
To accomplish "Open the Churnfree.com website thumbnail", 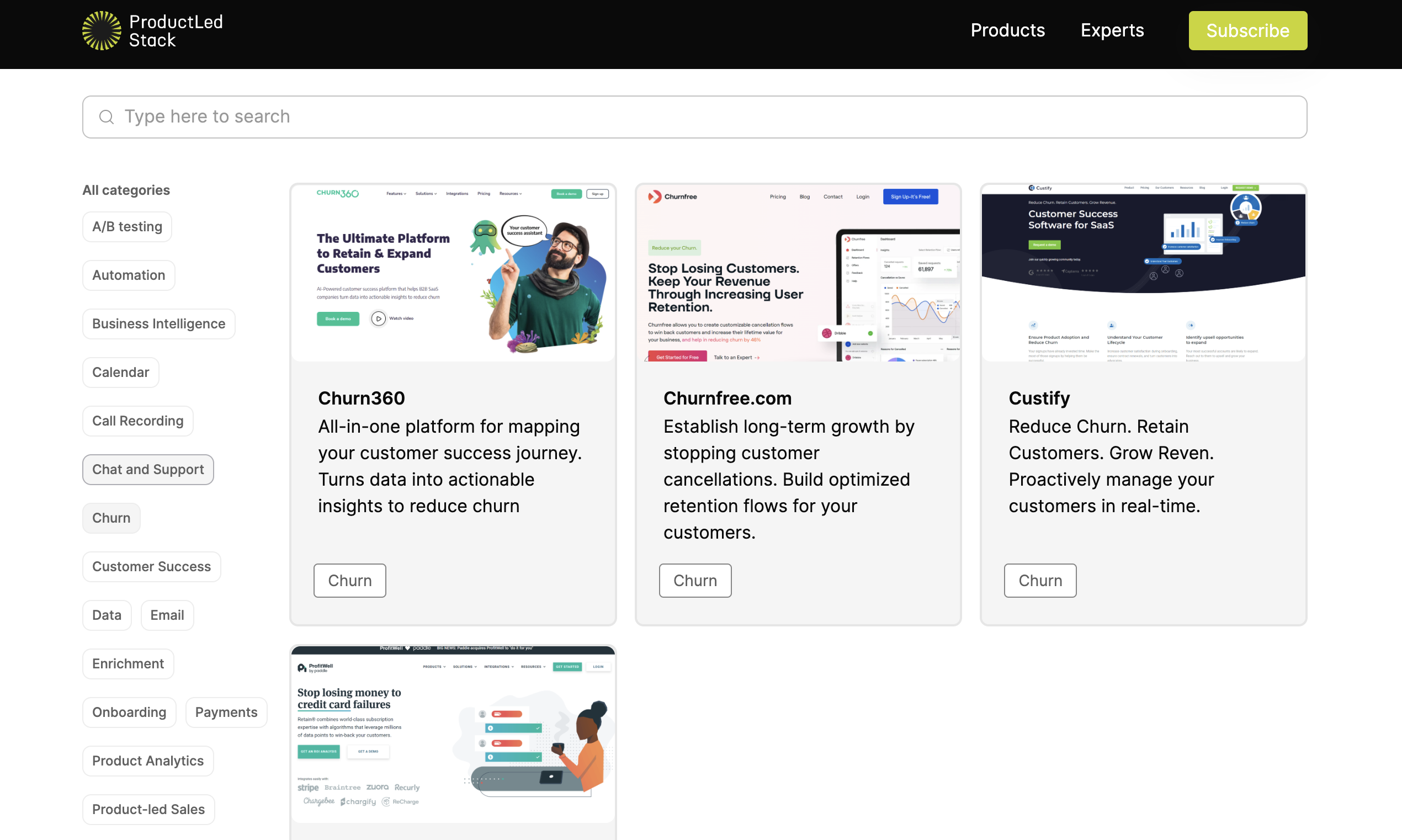I will [x=798, y=273].
